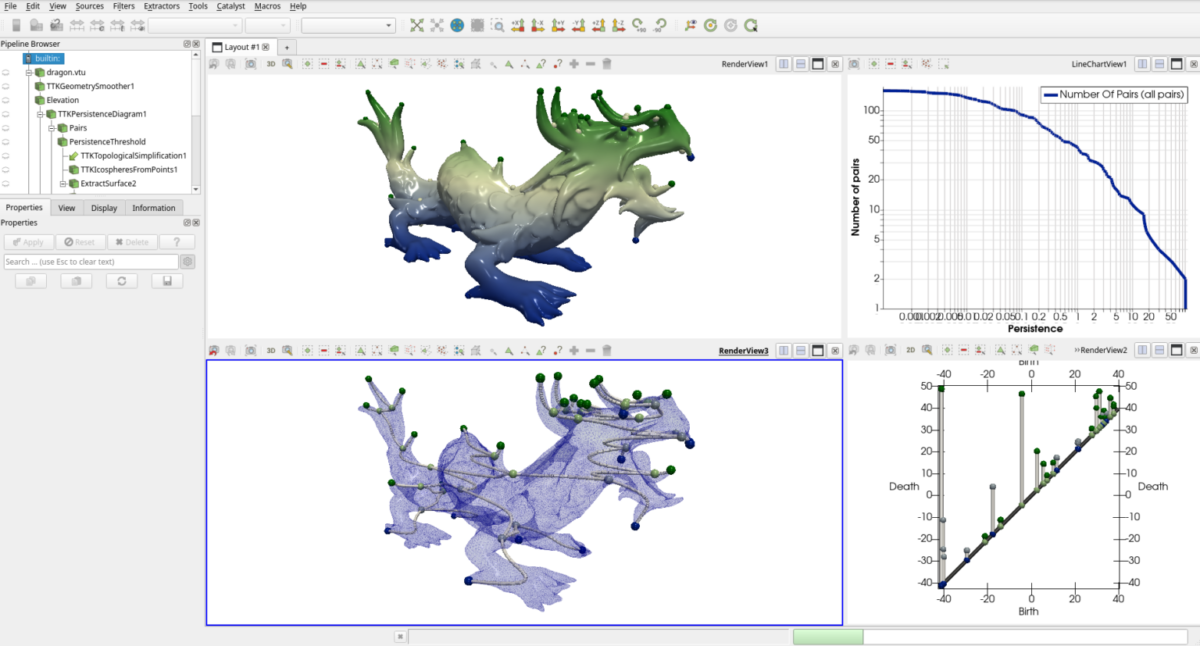Toggle 3D interaction mode in RenderView1 toolbar

click(x=270, y=64)
